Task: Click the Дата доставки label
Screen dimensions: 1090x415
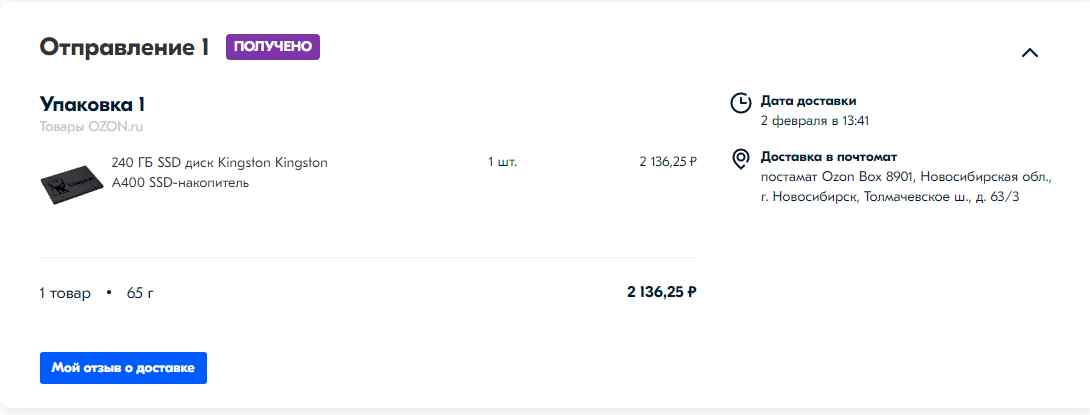Action: 808,101
